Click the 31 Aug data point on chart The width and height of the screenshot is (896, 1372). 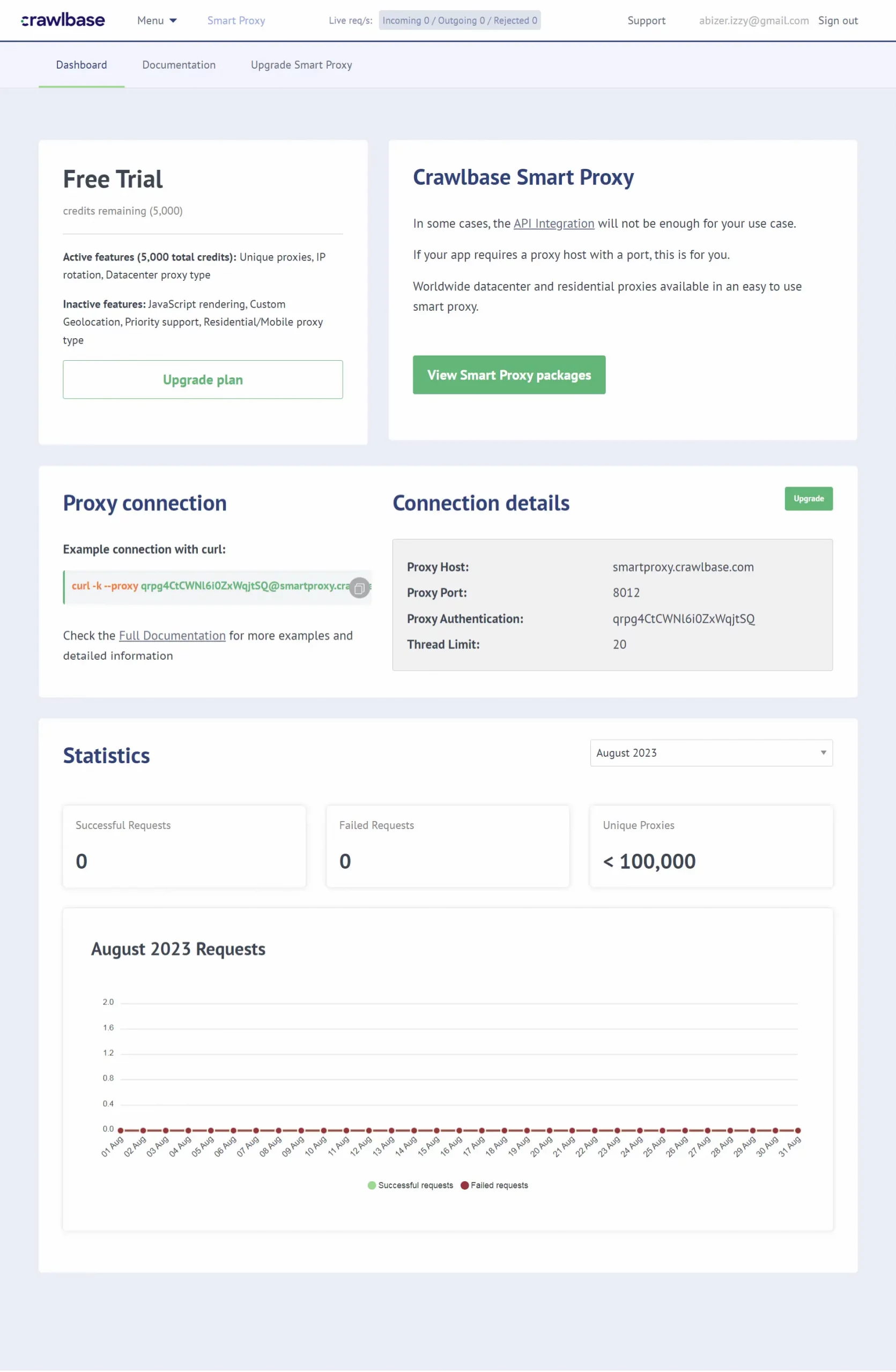coord(797,1130)
